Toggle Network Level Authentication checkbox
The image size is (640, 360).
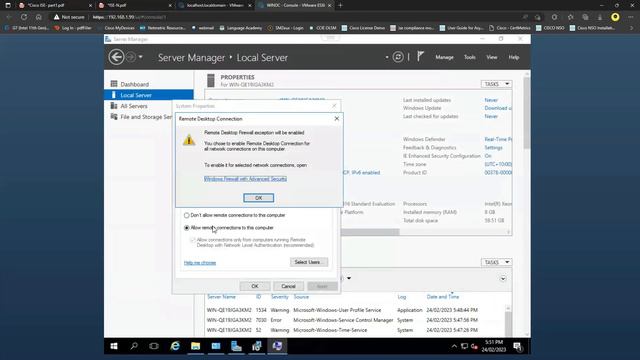(193, 240)
